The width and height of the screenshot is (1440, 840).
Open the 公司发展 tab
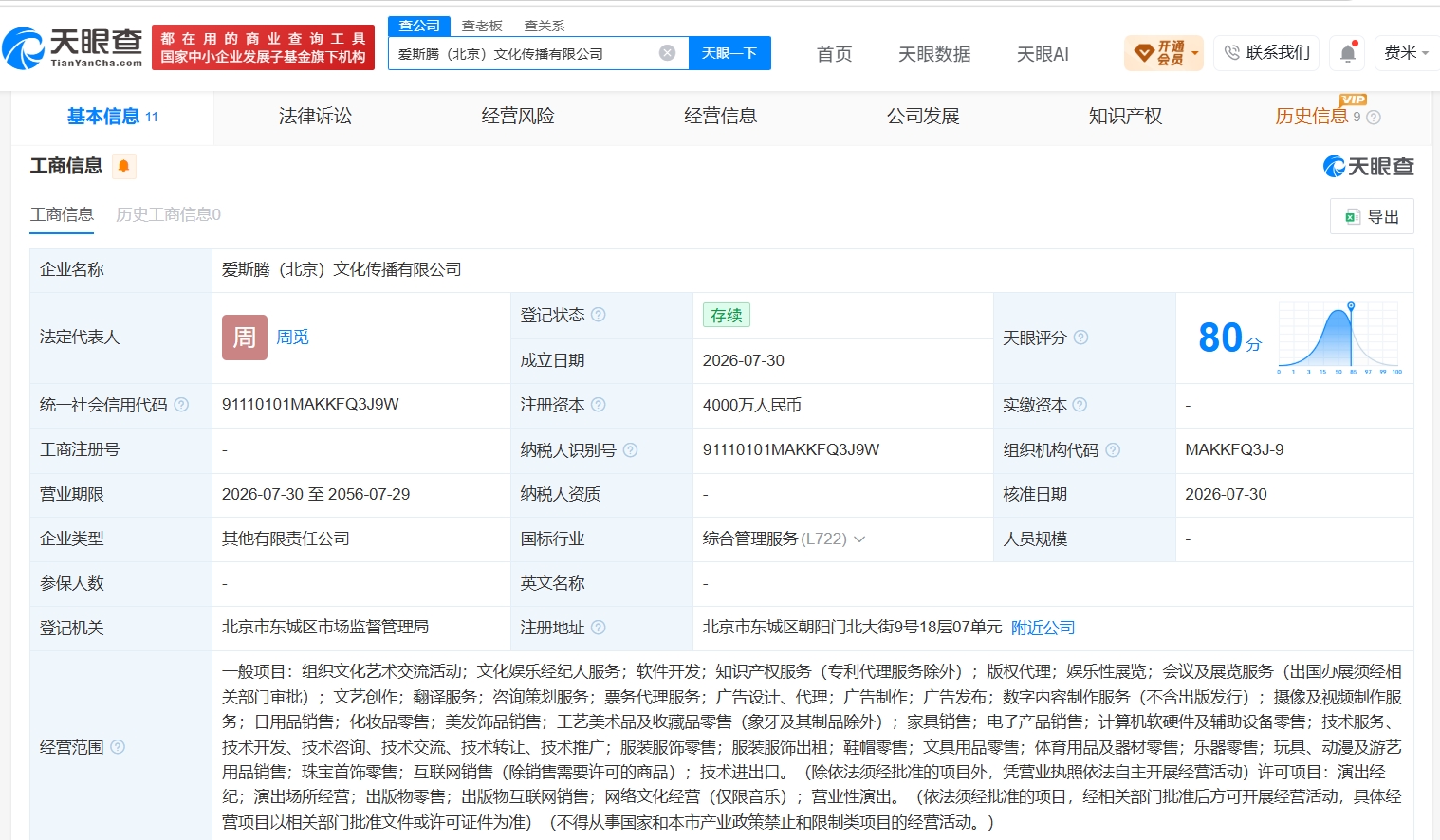tap(923, 117)
